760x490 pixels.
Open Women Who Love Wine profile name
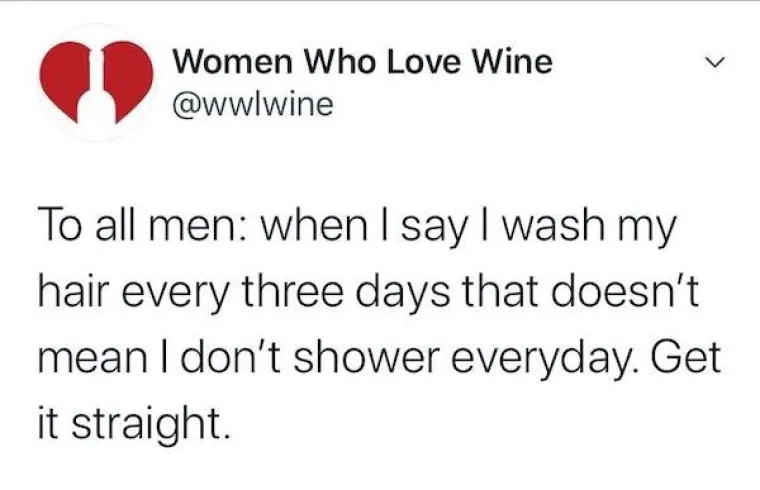(362, 62)
